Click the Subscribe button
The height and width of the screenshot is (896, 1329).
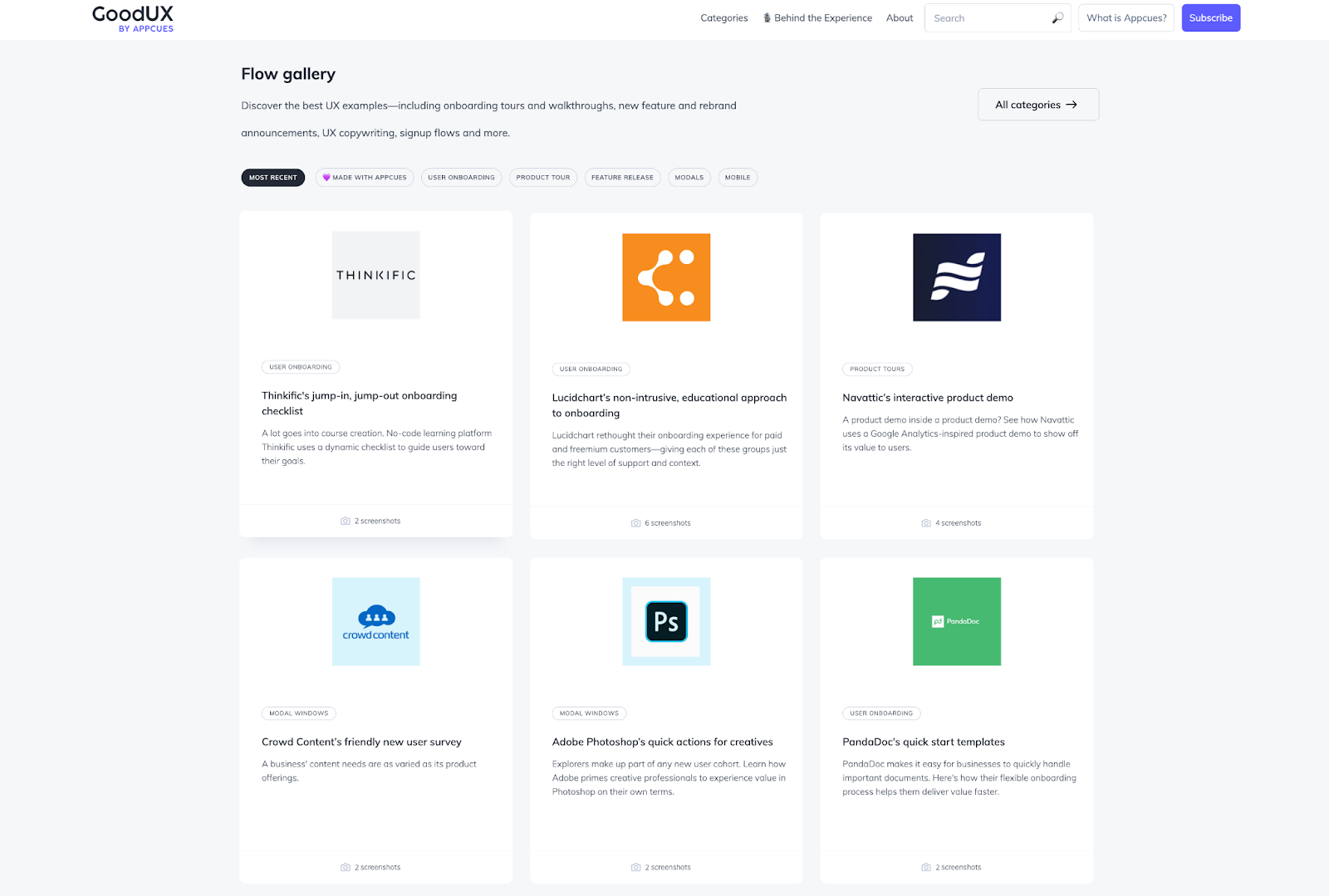(x=1211, y=18)
